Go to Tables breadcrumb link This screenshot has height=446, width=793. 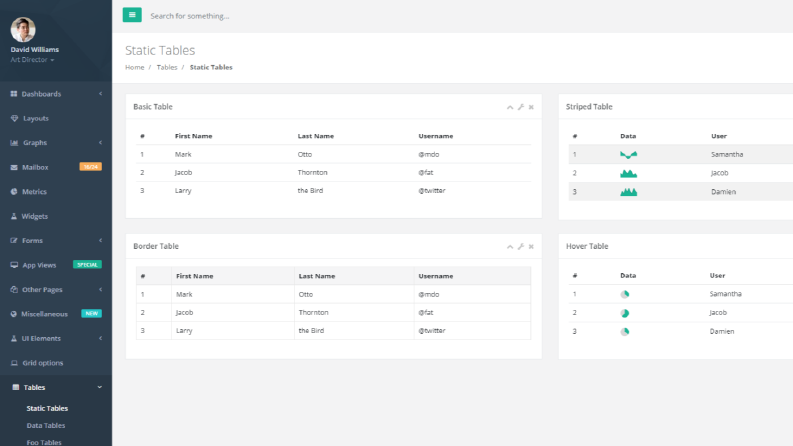click(167, 67)
